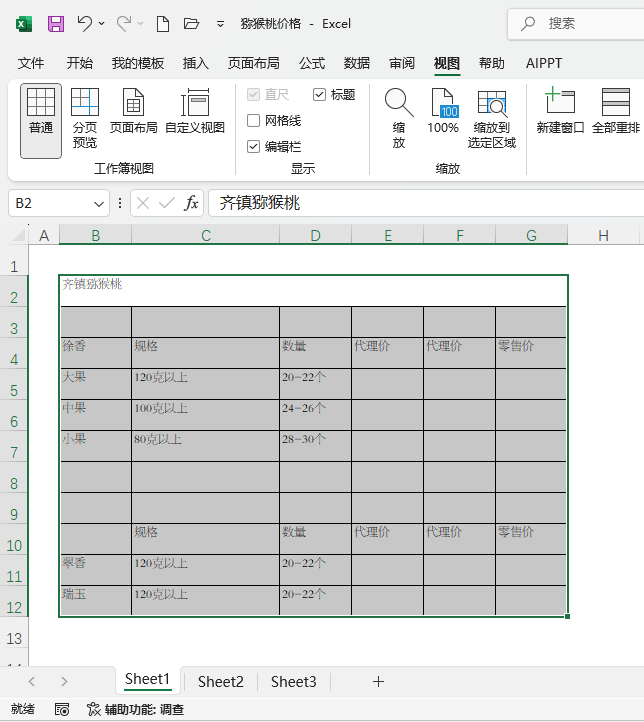Viewport: 644px width, 722px height.
Task: Open the 缩放 zoom dialog
Action: click(399, 118)
